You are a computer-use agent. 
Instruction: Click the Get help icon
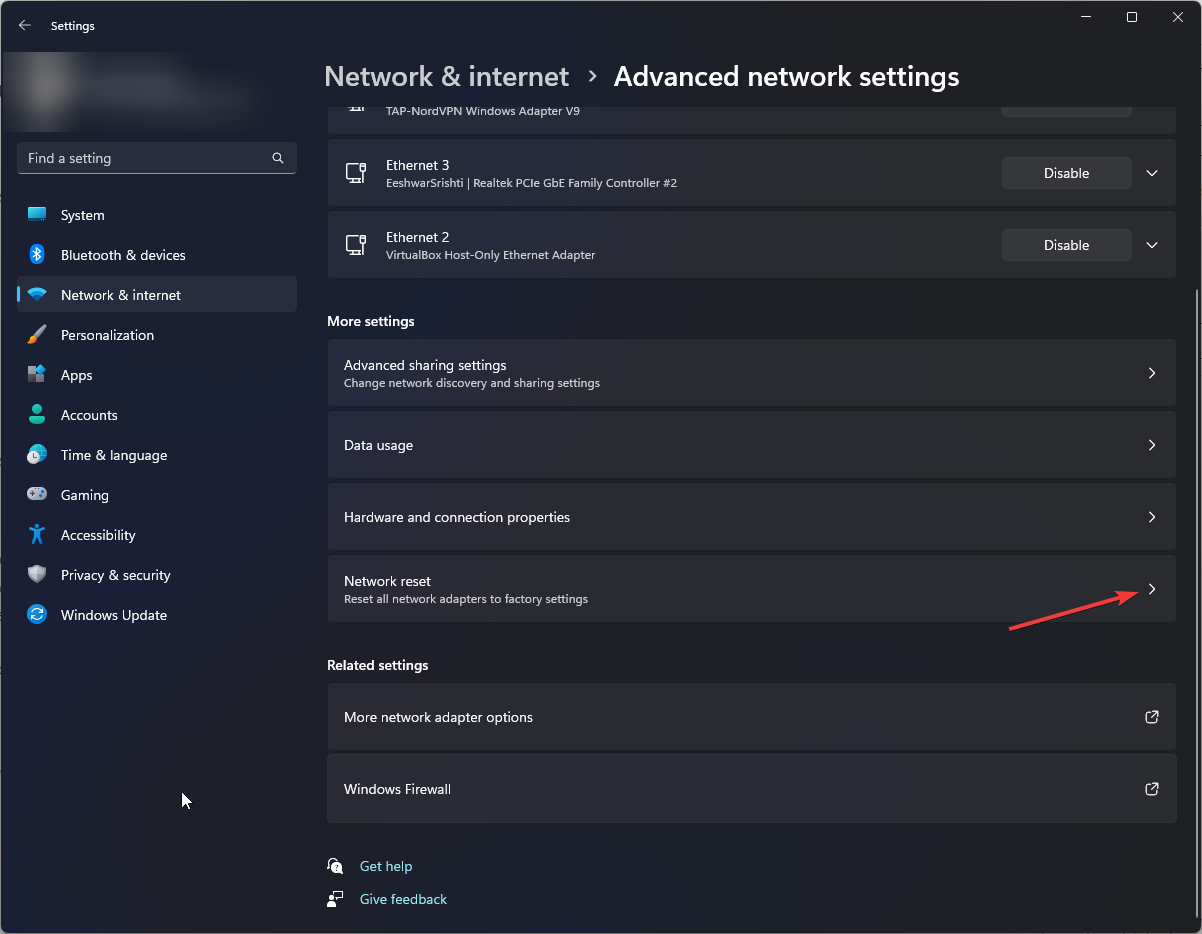pyautogui.click(x=335, y=866)
